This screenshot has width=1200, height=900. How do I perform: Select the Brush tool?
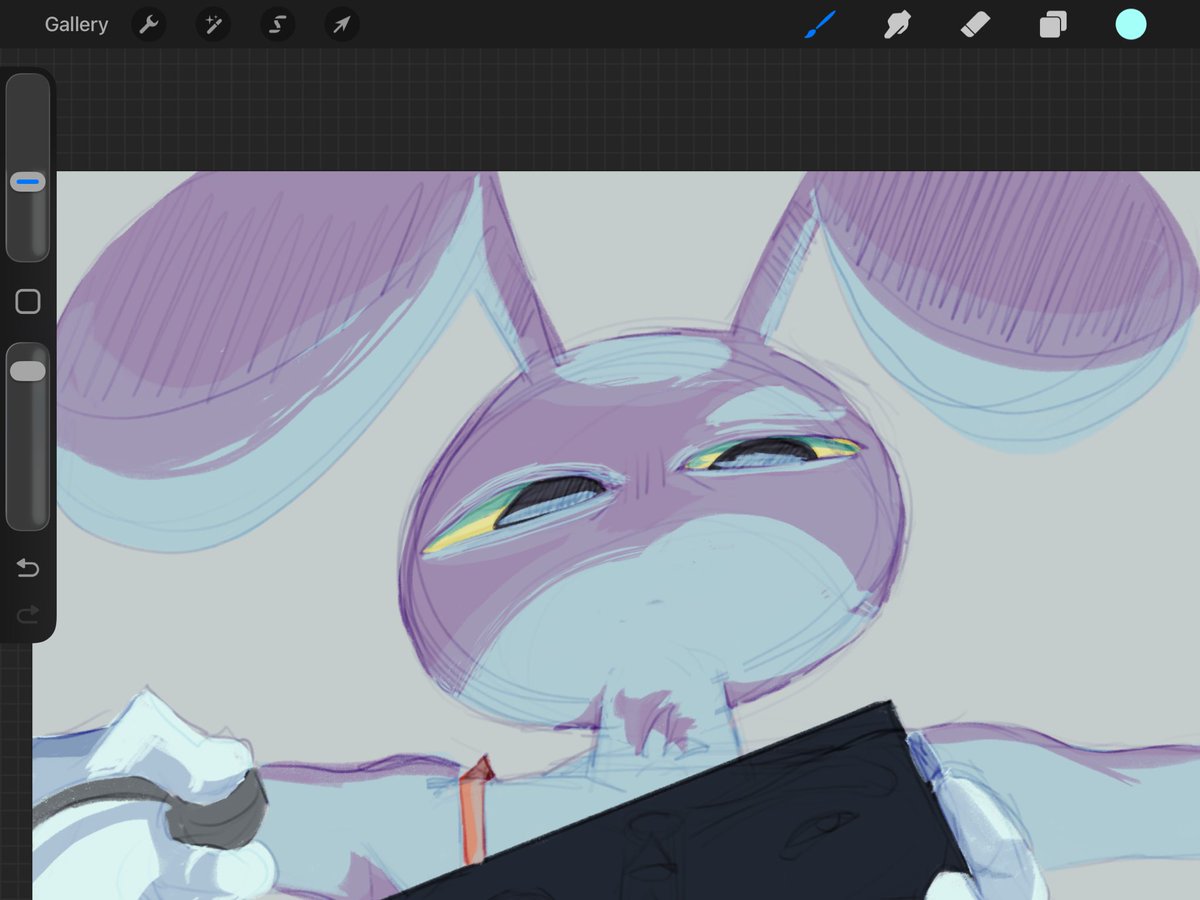click(820, 24)
